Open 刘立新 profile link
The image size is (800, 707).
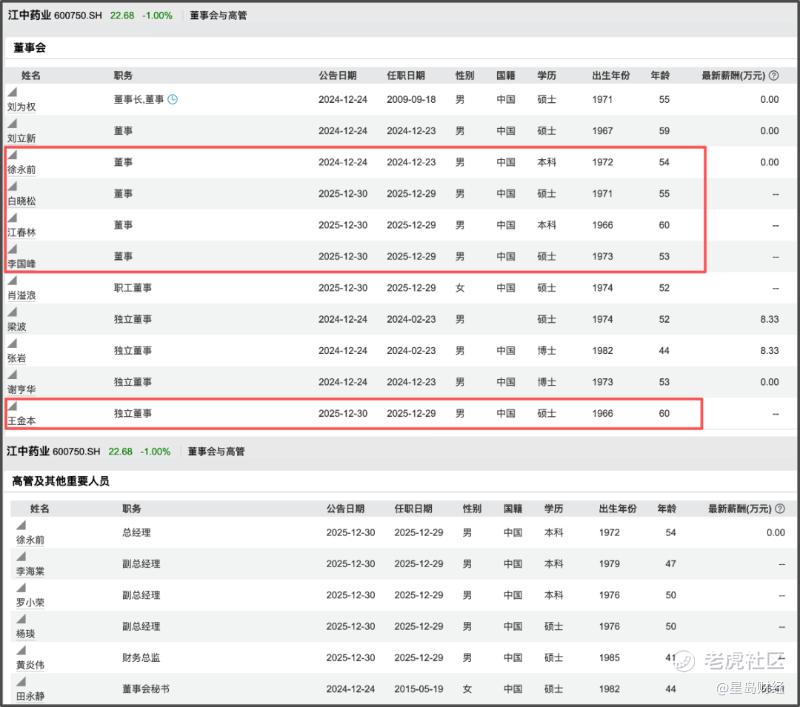21,138
